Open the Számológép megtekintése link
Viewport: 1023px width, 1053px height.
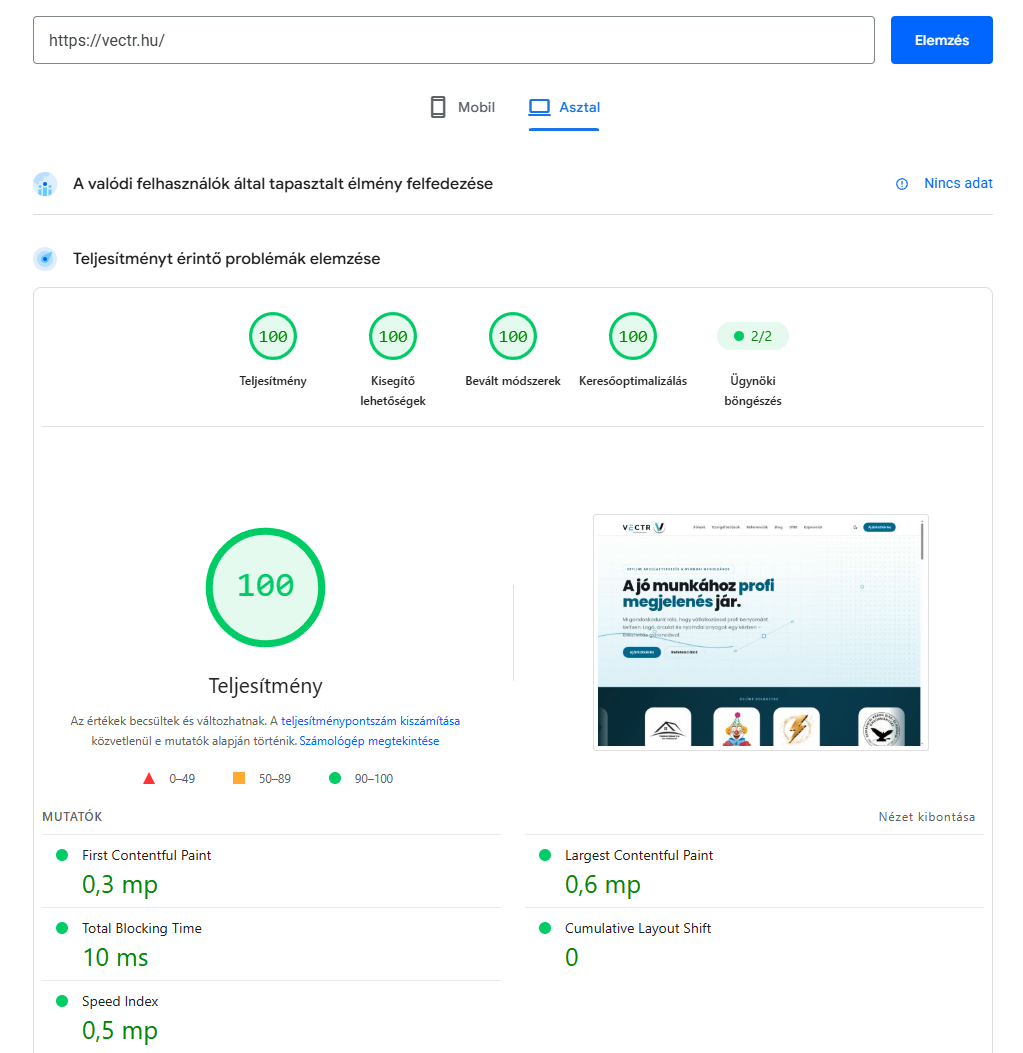369,741
